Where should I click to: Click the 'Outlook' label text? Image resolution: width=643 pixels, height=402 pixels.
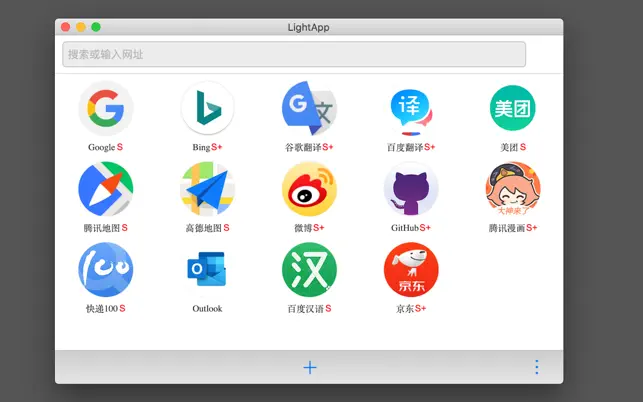(207, 308)
